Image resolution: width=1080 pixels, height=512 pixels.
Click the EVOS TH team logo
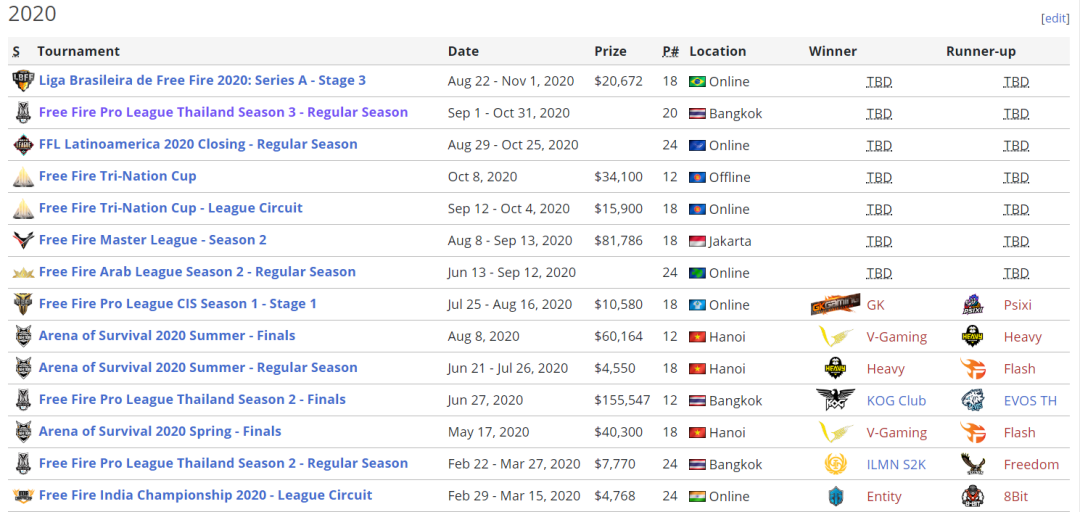pos(972,400)
